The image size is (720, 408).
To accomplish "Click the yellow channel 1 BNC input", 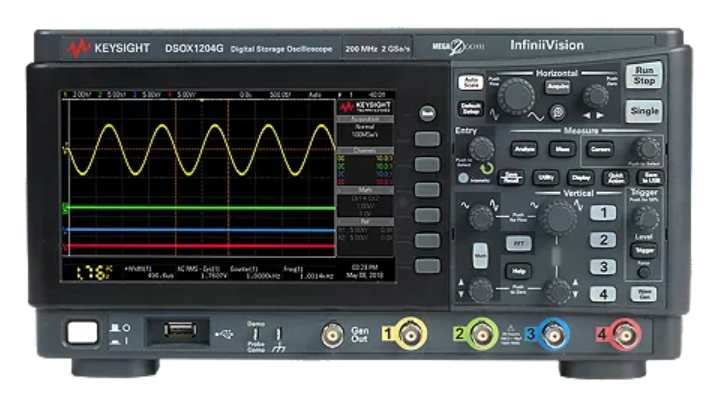I will [411, 334].
